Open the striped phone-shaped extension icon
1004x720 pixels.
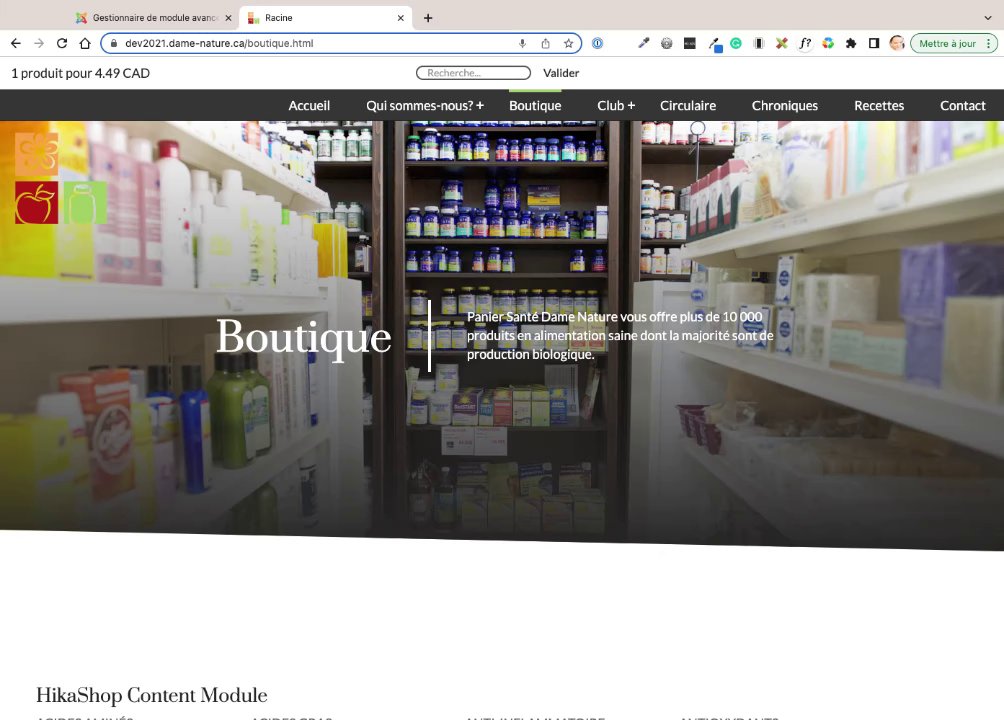click(x=759, y=44)
